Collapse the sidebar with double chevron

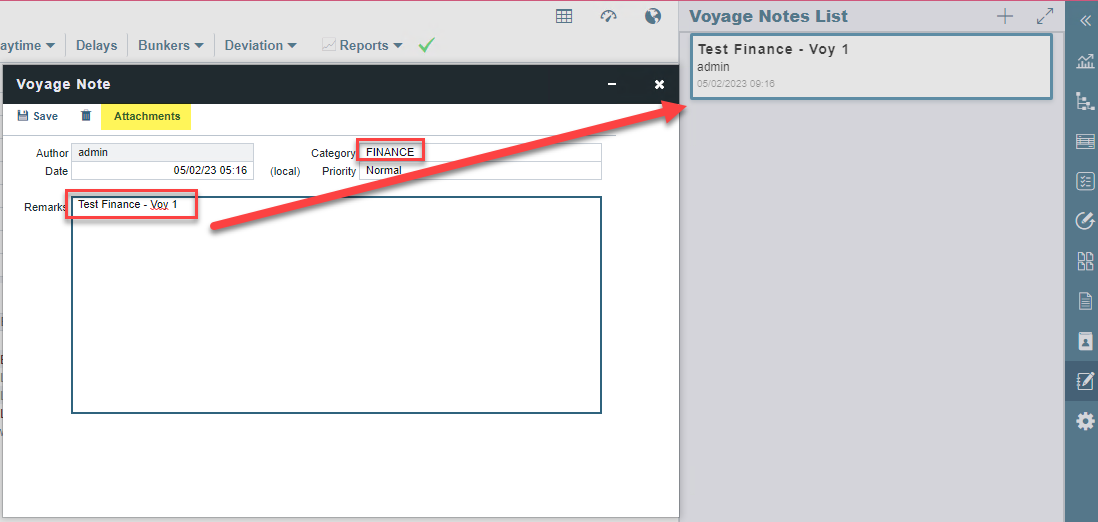tap(1085, 20)
